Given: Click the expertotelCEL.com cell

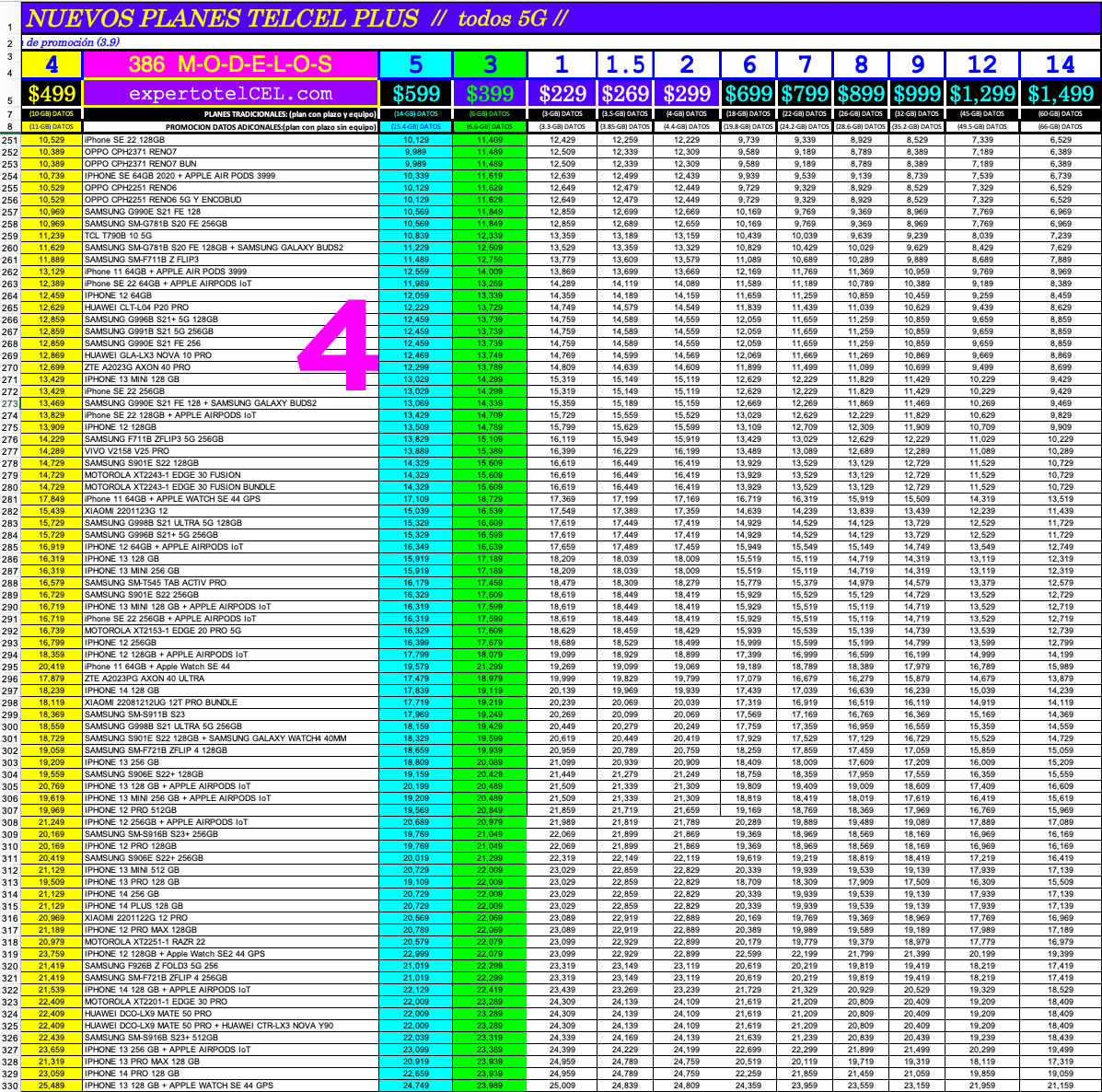Looking at the screenshot, I should pos(230,94).
